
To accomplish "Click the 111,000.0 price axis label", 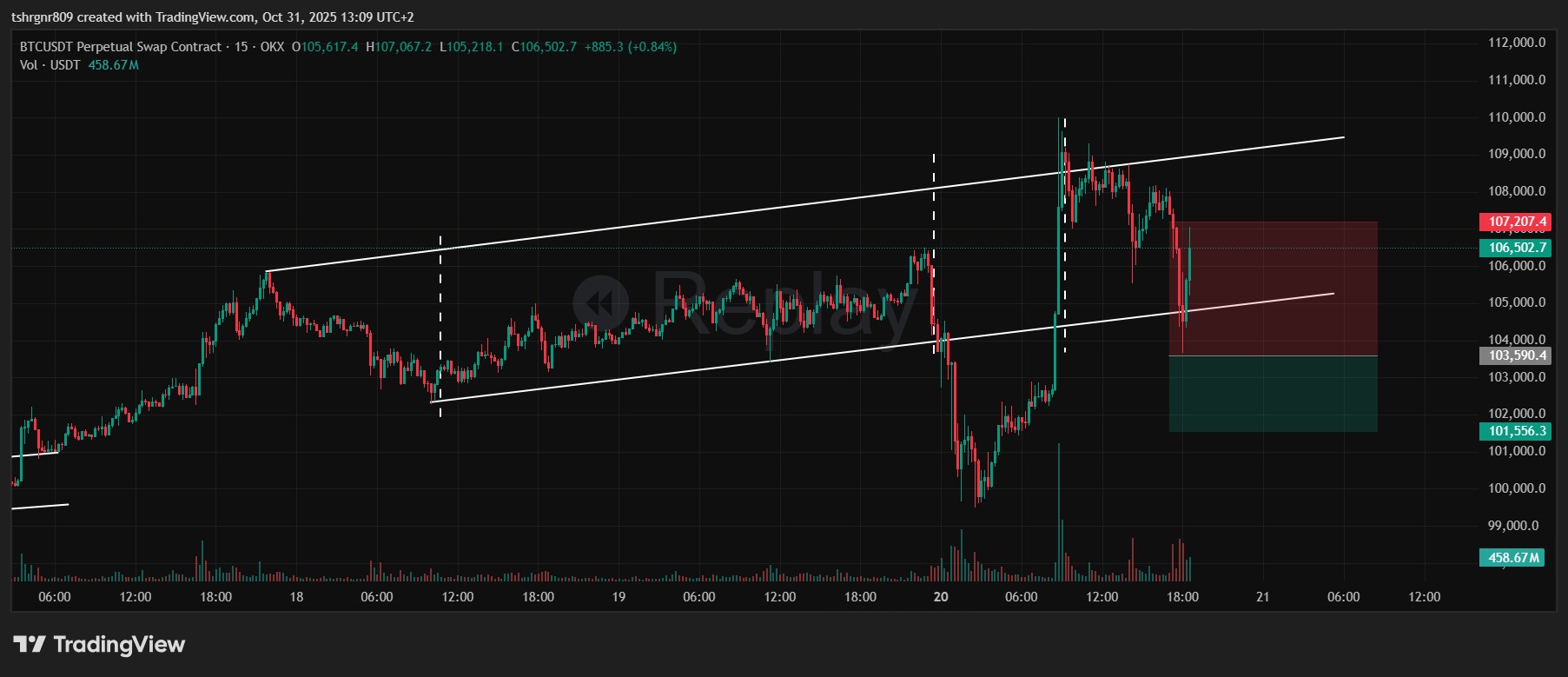I will 1517,80.
